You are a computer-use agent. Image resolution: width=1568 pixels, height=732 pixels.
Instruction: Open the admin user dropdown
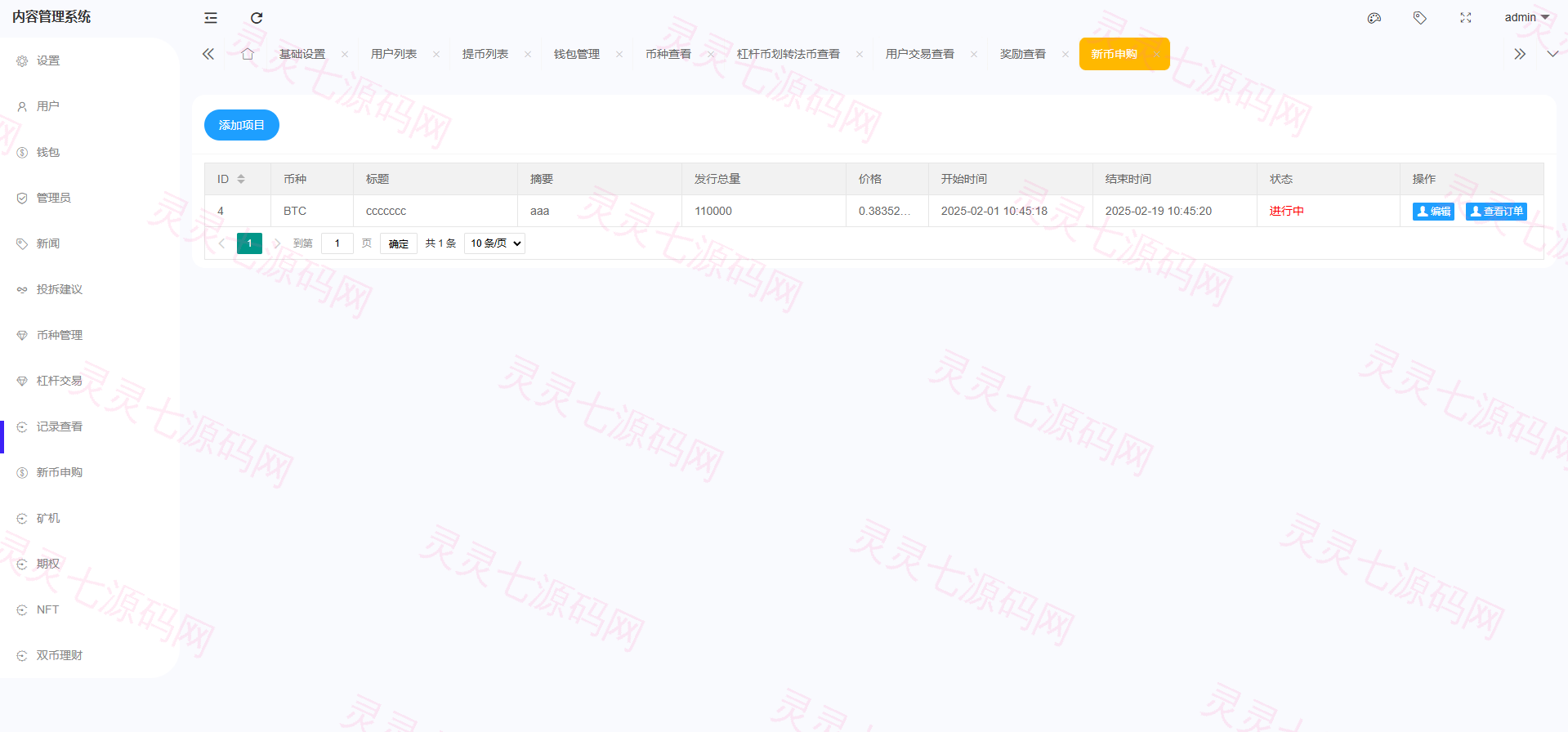point(1526,17)
